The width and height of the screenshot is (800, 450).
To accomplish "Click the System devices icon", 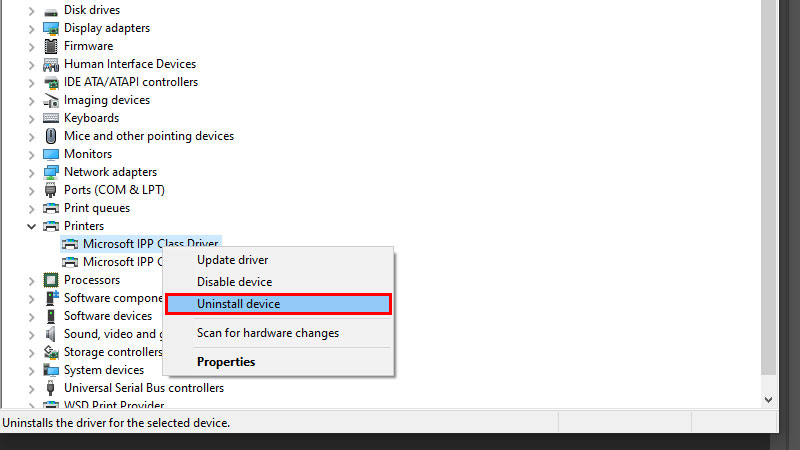I will [51, 370].
